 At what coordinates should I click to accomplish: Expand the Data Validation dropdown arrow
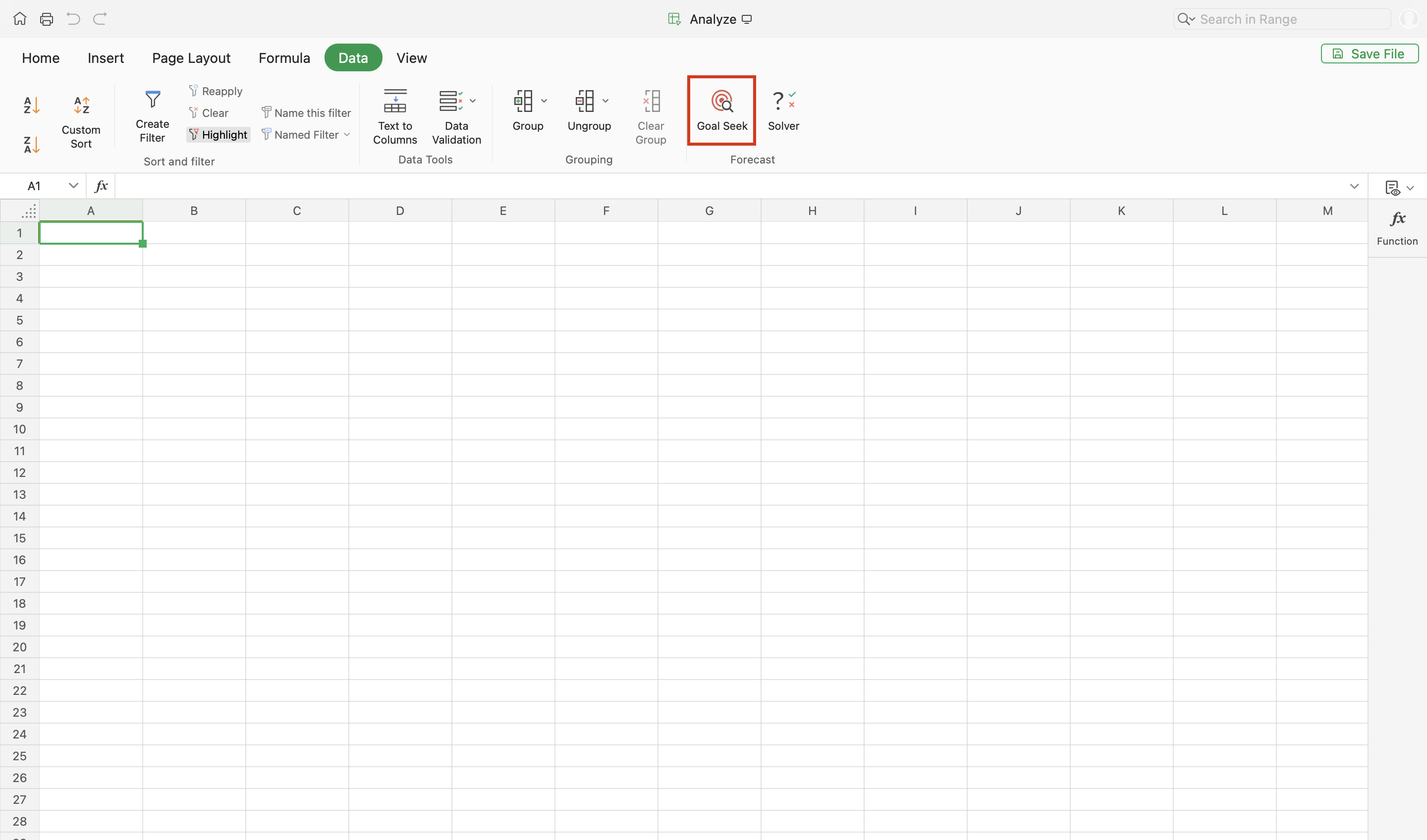point(473,101)
